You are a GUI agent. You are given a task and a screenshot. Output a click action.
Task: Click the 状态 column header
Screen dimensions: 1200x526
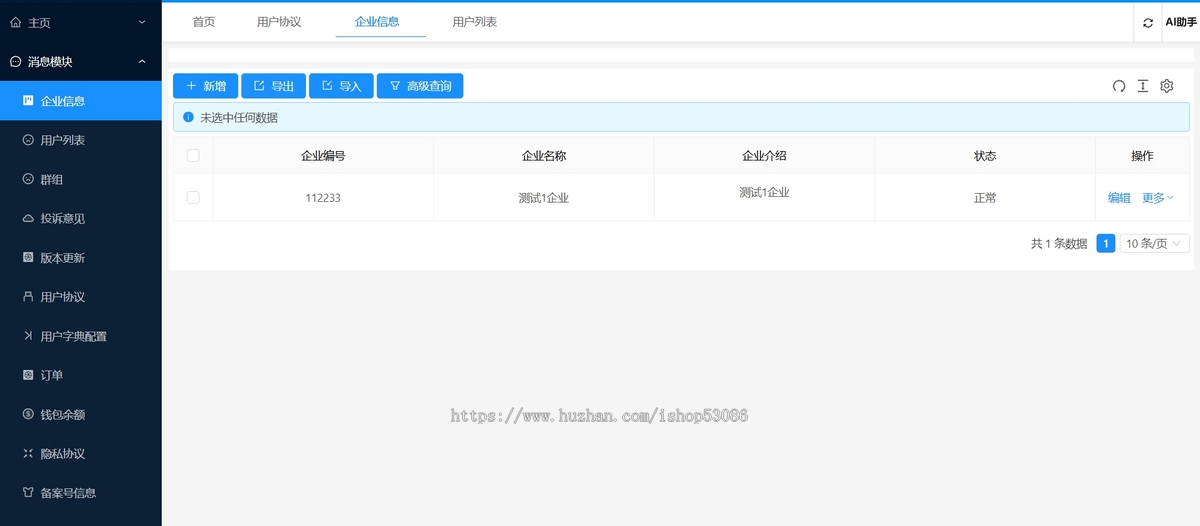pyautogui.click(x=985, y=156)
